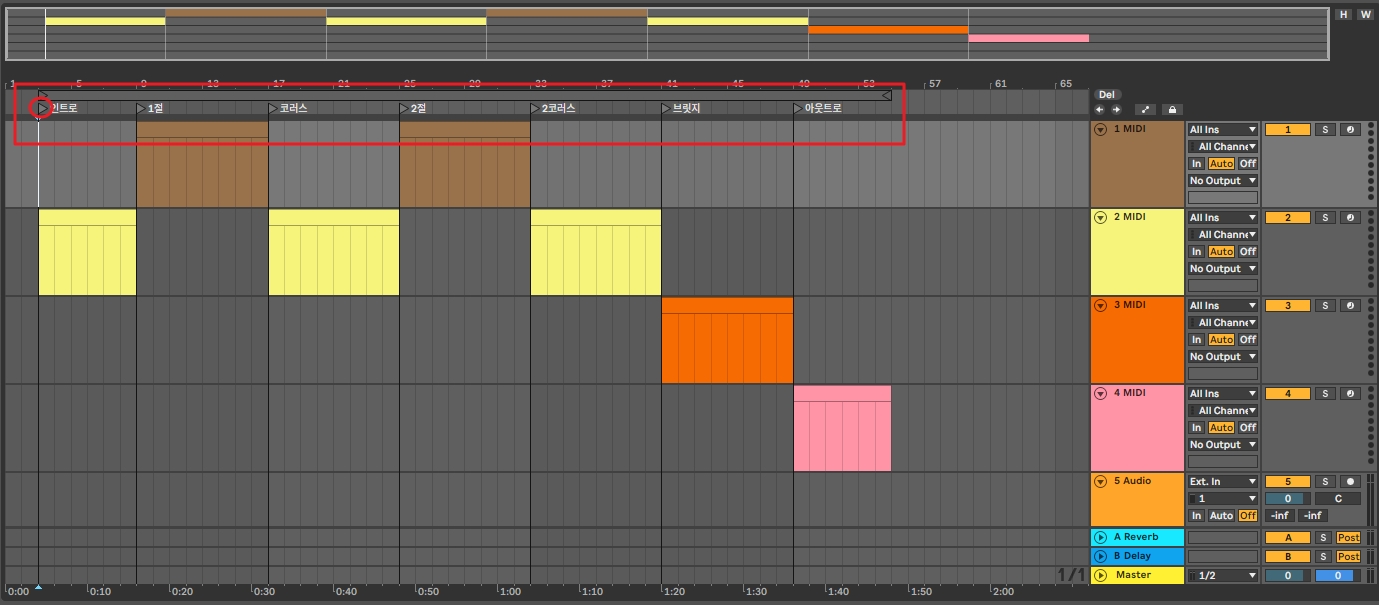Select the 코러스 locator marker
This screenshot has width=1379, height=605.
(288, 108)
